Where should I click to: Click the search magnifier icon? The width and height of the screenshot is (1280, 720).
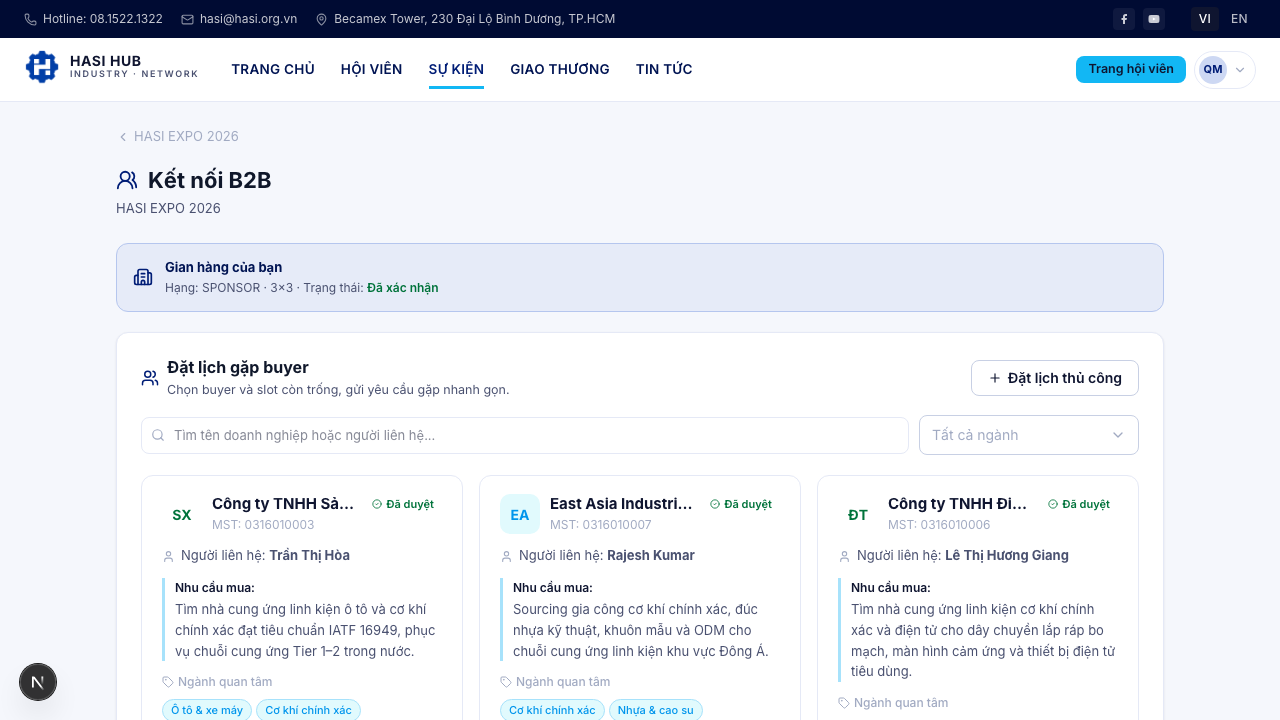(158, 435)
